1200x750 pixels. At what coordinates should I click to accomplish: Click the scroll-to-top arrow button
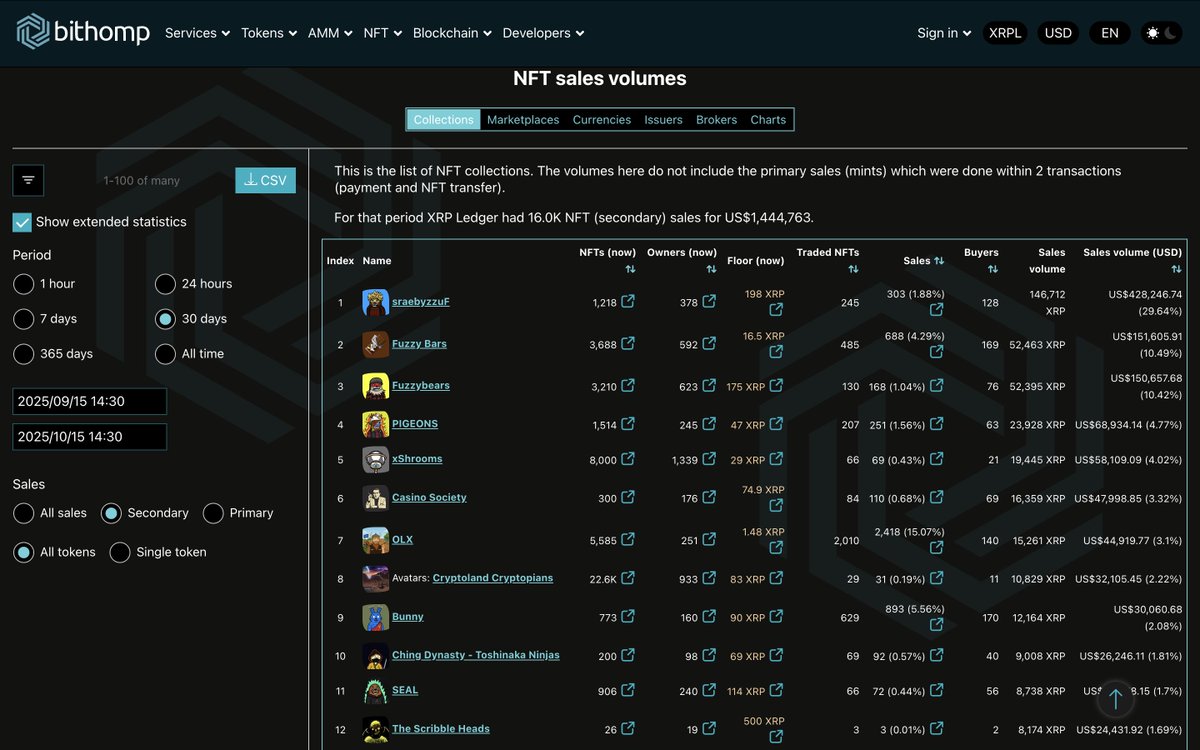(x=1116, y=698)
